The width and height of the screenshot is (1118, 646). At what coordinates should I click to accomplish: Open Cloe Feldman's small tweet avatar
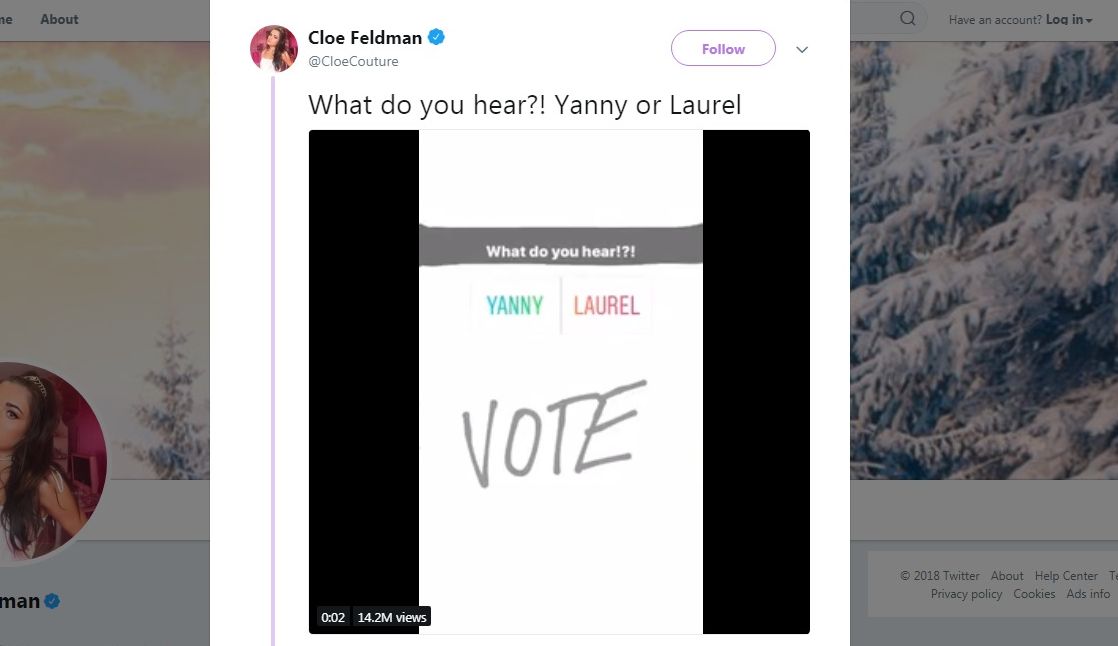[x=274, y=49]
